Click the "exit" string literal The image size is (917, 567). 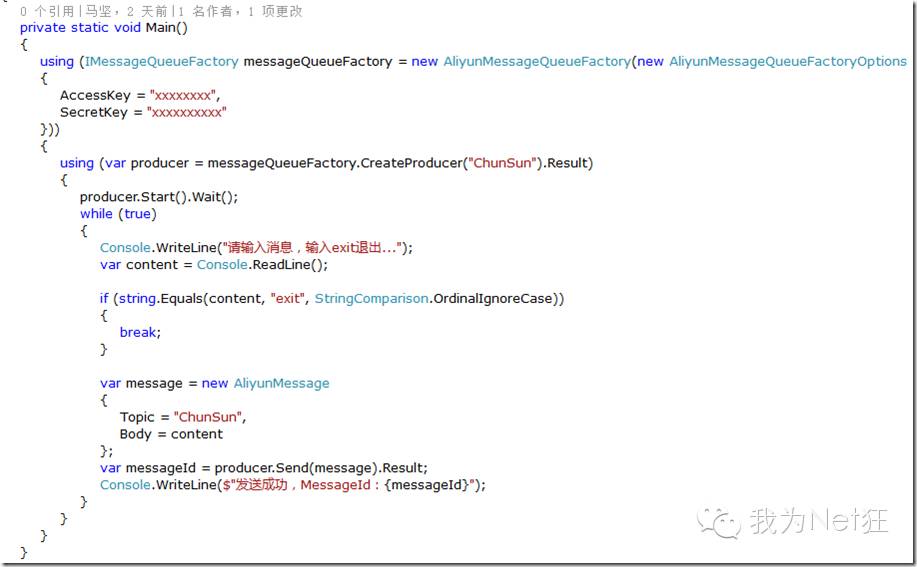(x=287, y=299)
